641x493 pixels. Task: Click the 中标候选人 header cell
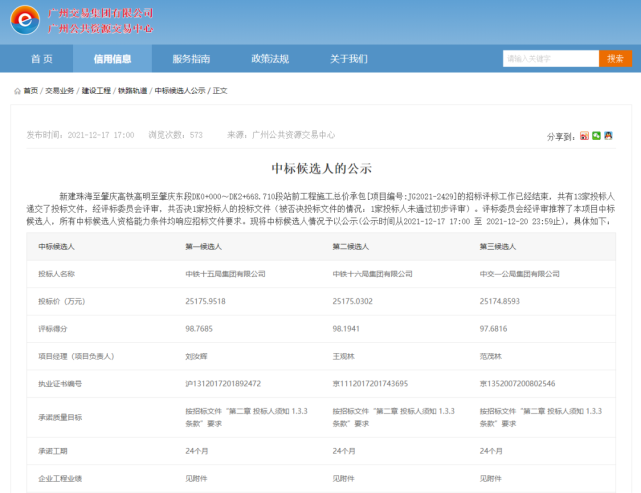point(56,246)
